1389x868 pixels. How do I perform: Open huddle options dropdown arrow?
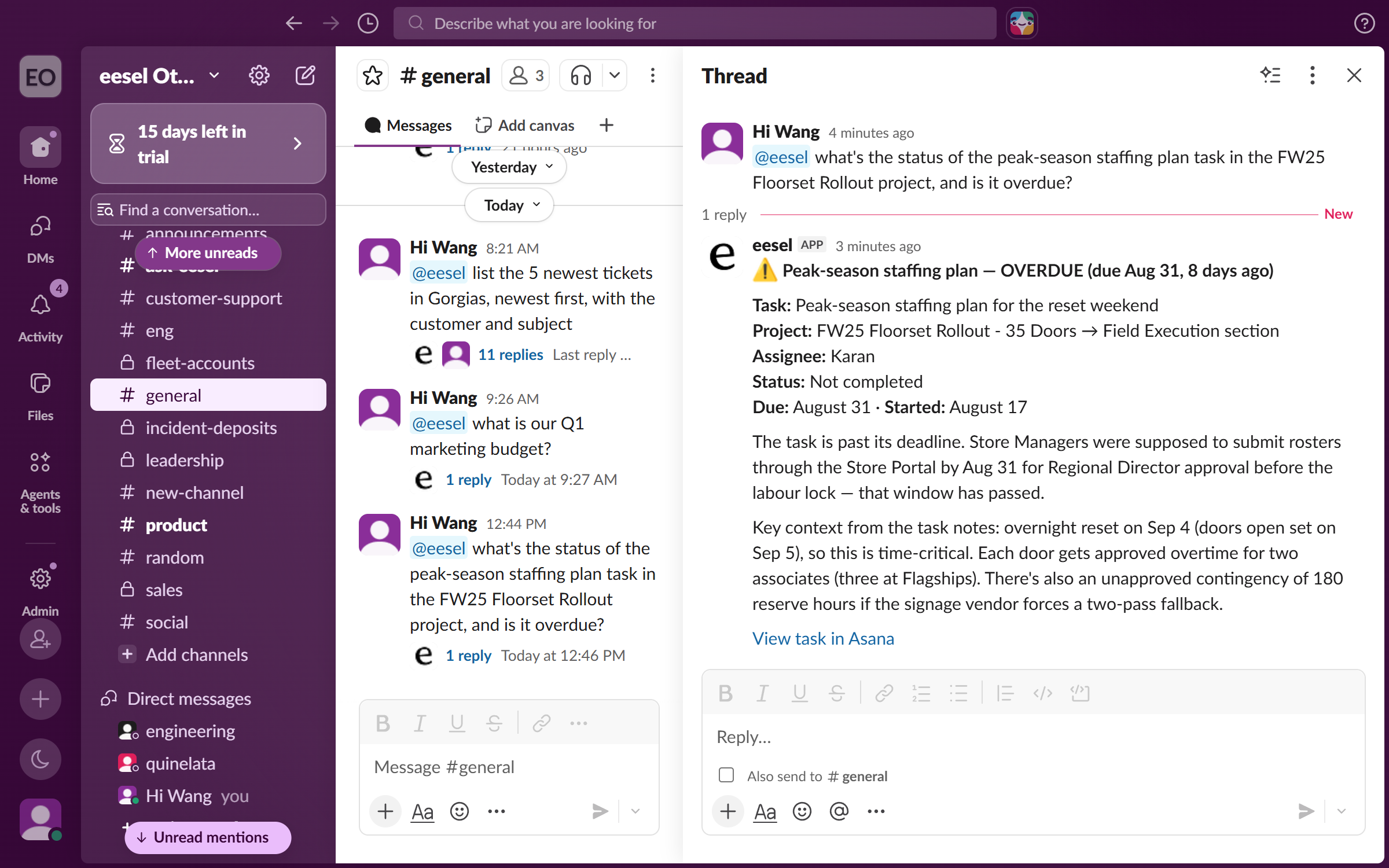(x=615, y=75)
